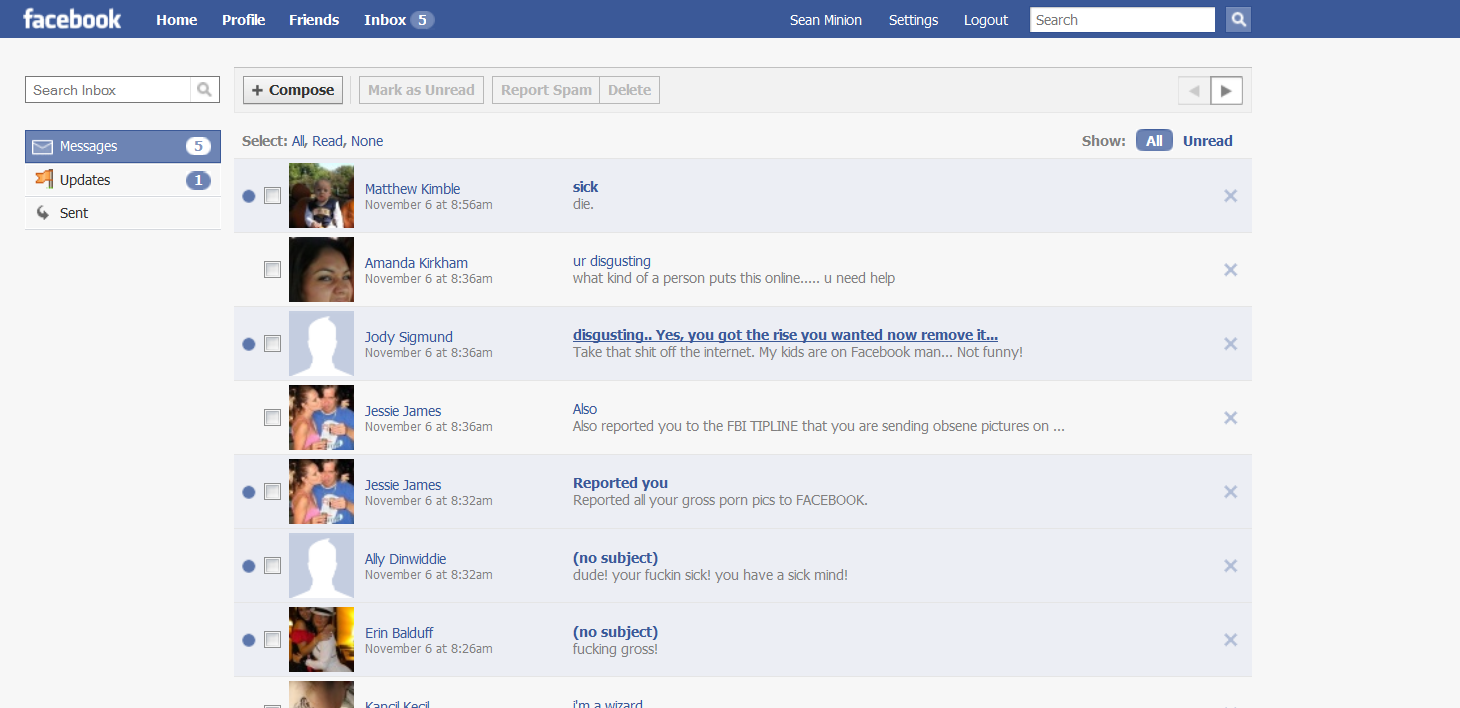Screen dimensions: 1460x708
Task: Open Erin Balduff's profile picture
Action: pyautogui.click(x=321, y=640)
